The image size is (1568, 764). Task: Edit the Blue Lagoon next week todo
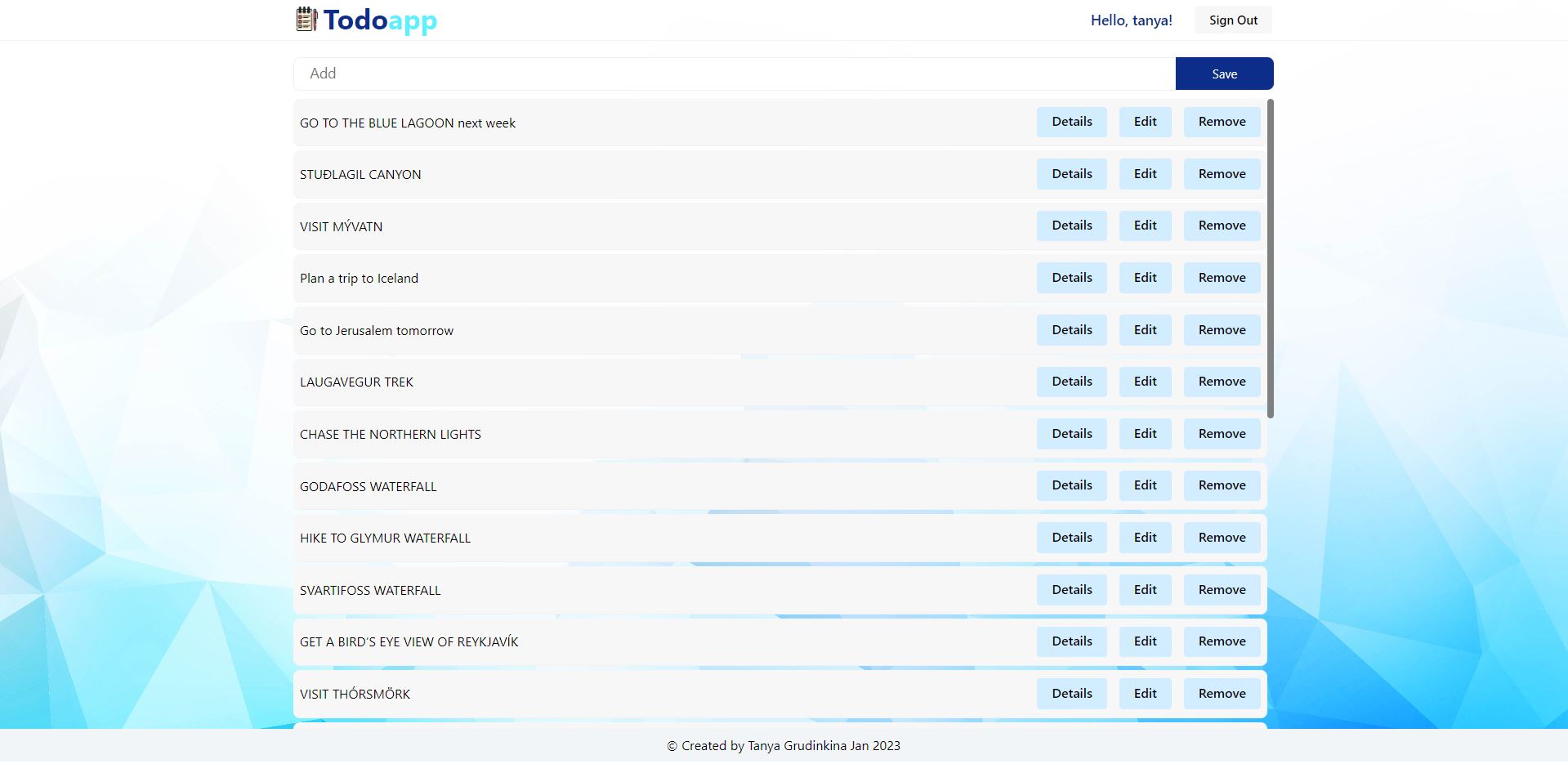coord(1145,122)
